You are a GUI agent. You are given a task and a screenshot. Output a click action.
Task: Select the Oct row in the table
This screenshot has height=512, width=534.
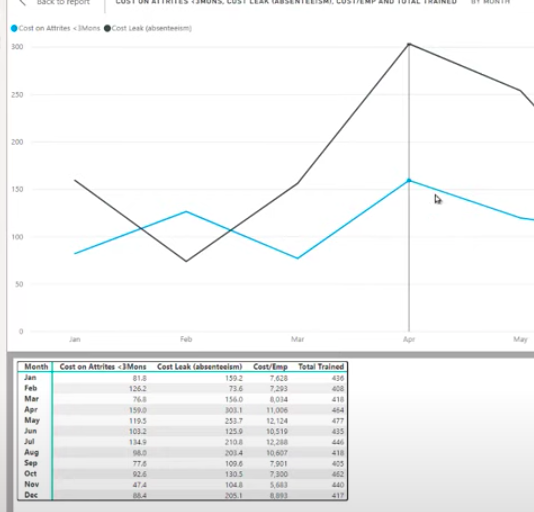click(183, 474)
